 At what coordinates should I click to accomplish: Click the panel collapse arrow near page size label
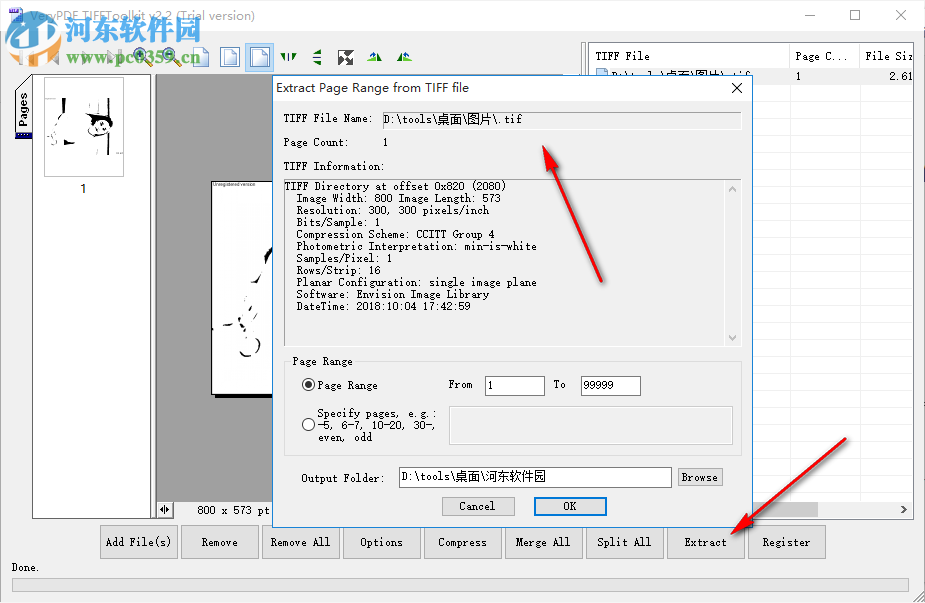[164, 509]
